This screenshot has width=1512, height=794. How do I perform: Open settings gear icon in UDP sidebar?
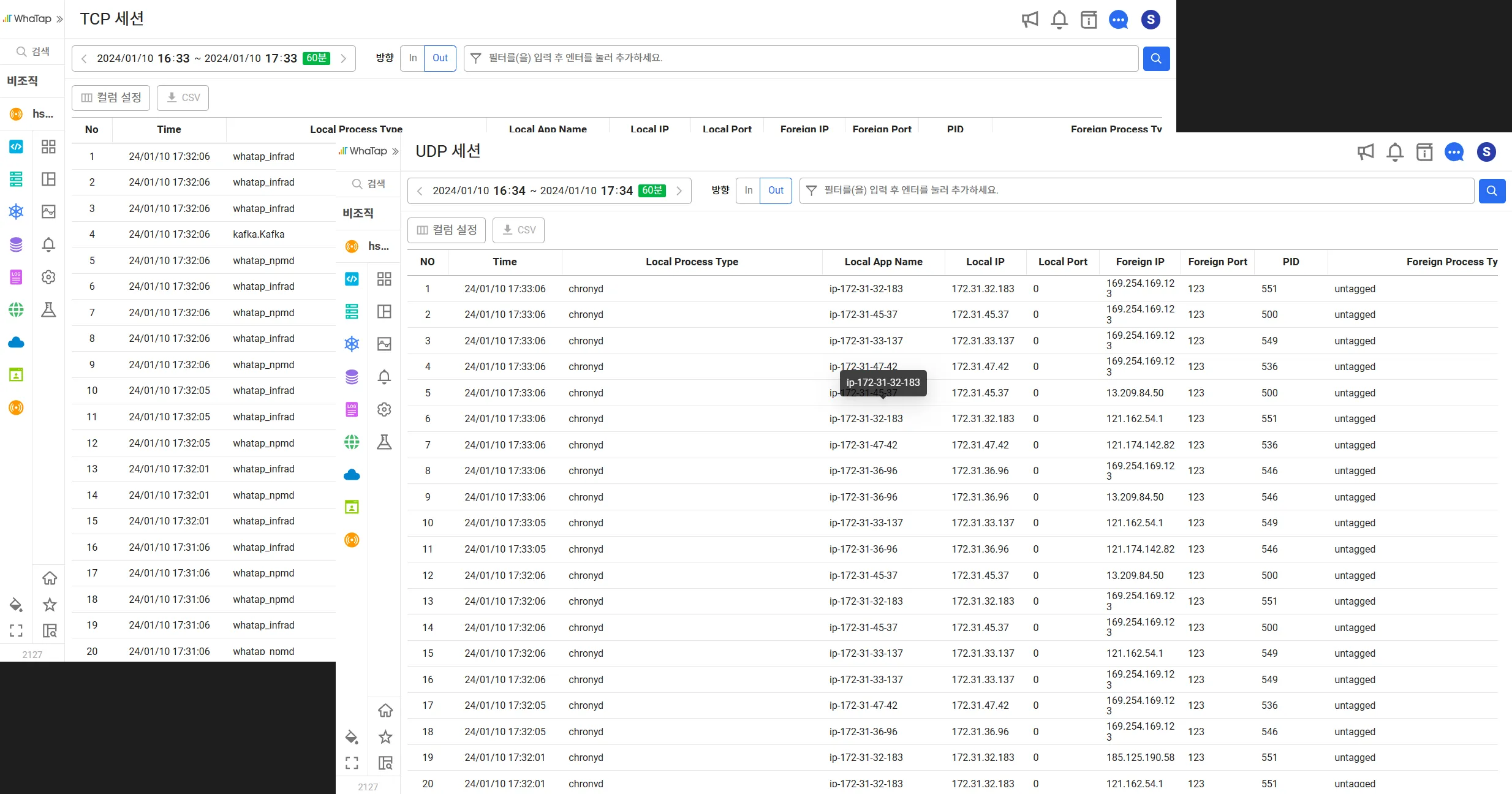pos(384,409)
